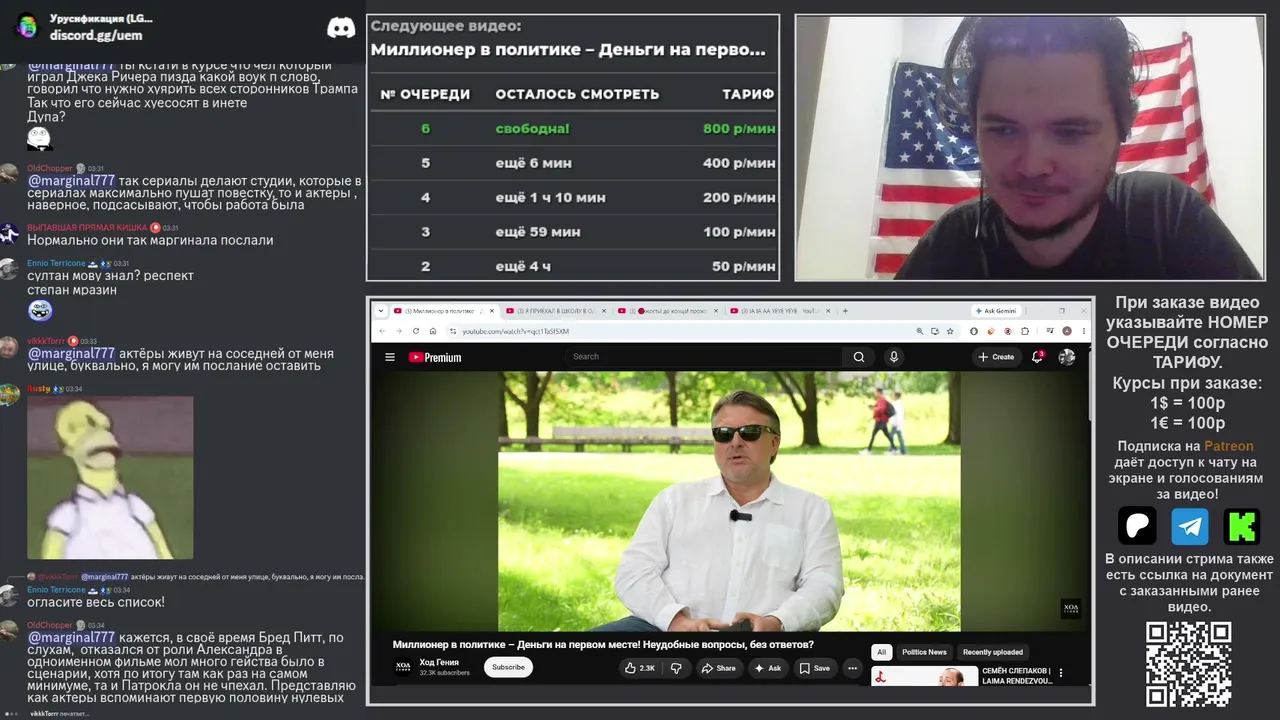This screenshot has height=720, width=1280.
Task: Click the ВЫПАВШАЯ ПРЯМАЯ КИШКА username
Action: (87, 227)
